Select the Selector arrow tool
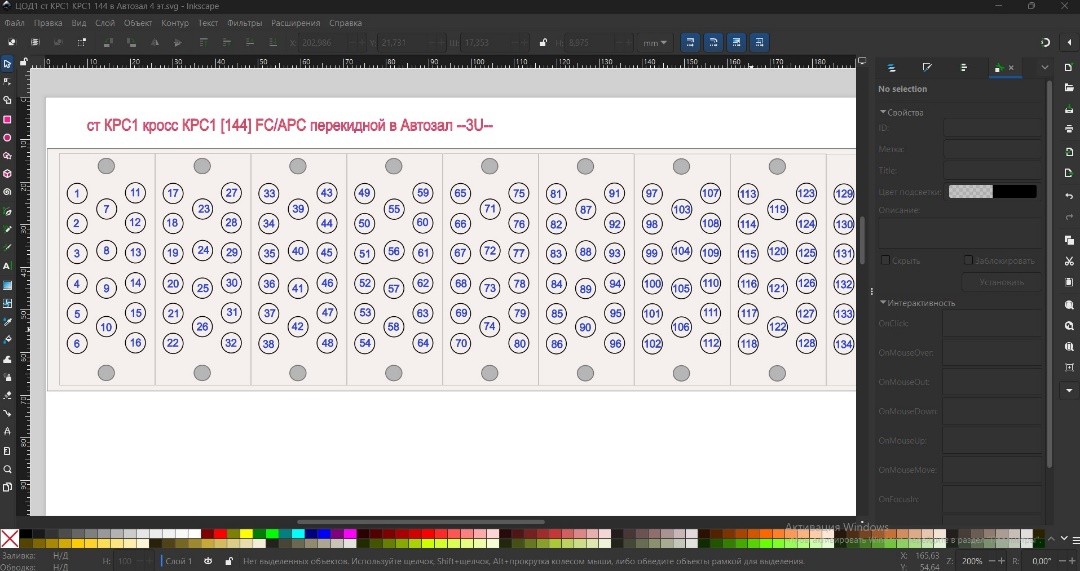The image size is (1080, 571). pos(7,63)
